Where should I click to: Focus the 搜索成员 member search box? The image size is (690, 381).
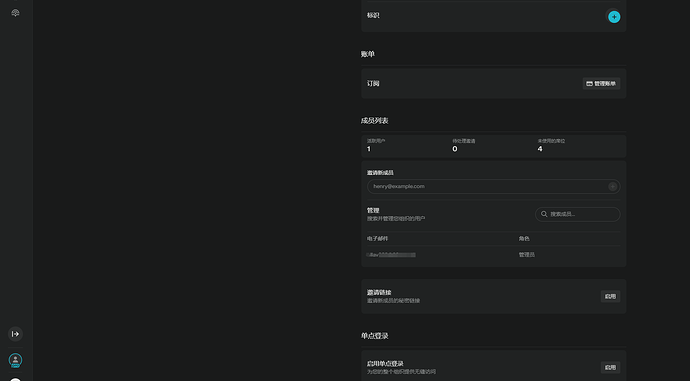[577, 214]
